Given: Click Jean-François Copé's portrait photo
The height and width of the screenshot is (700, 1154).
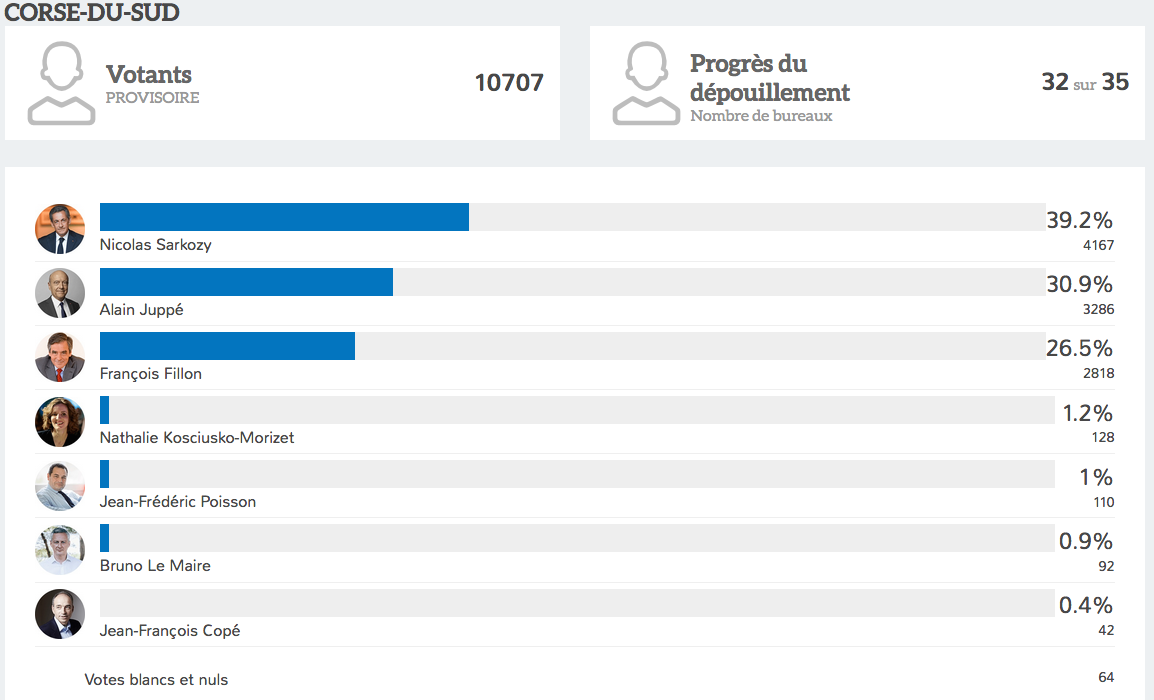Looking at the screenshot, I should click(60, 614).
